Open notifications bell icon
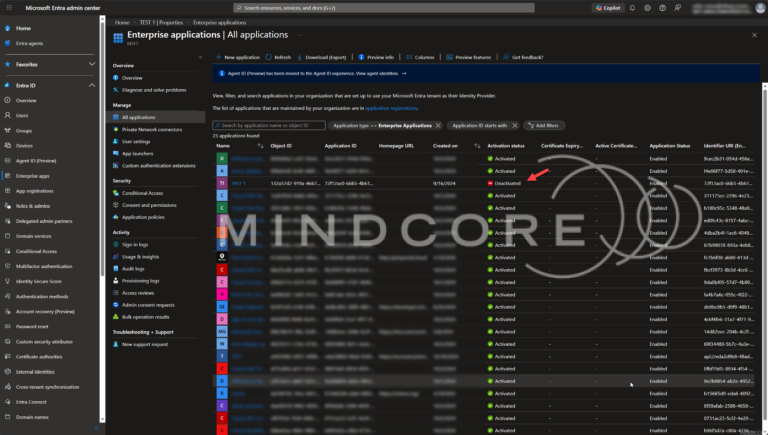The width and height of the screenshot is (768, 435). (x=632, y=8)
